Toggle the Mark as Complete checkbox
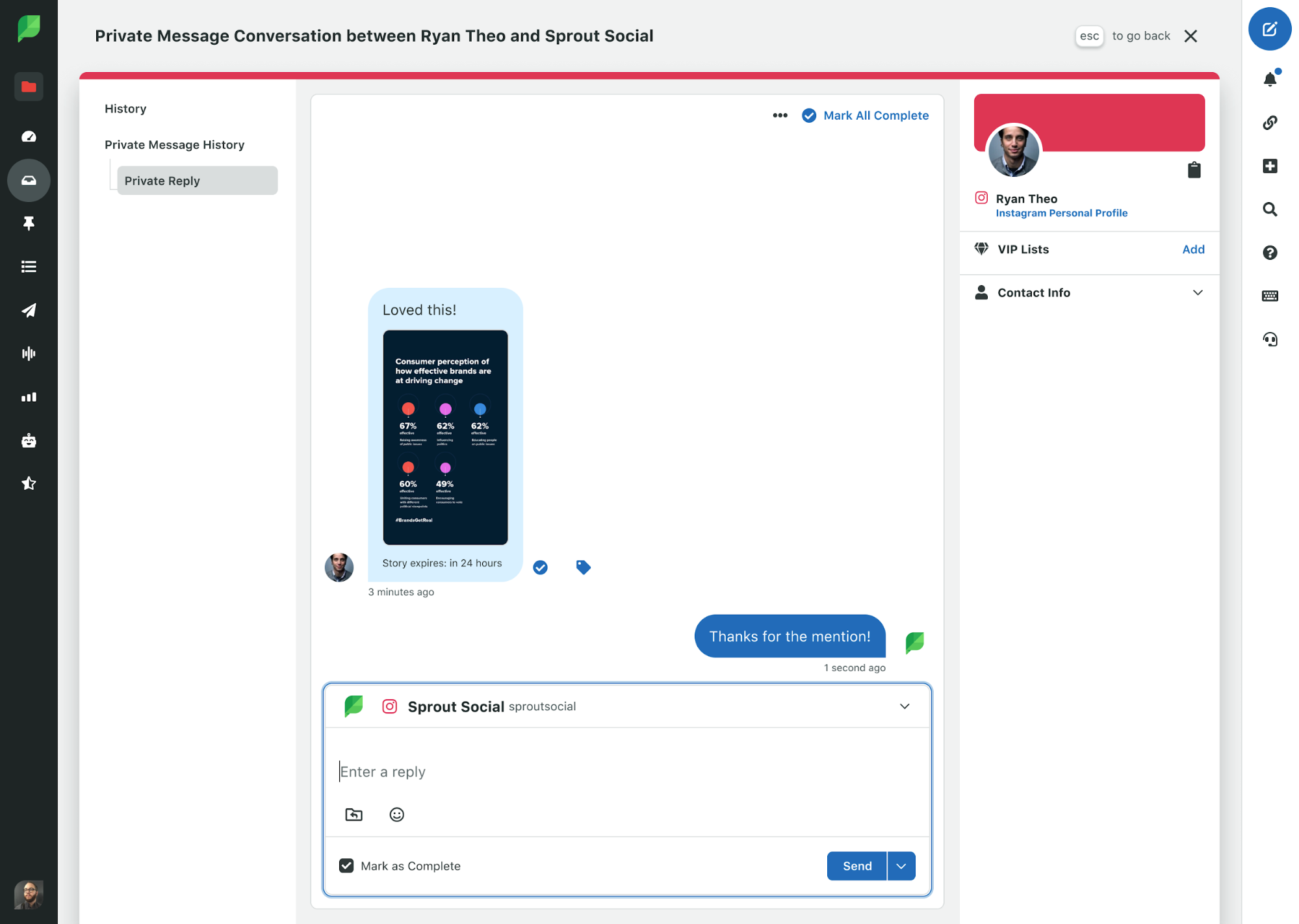This screenshot has height=924, width=1299. pyautogui.click(x=346, y=866)
